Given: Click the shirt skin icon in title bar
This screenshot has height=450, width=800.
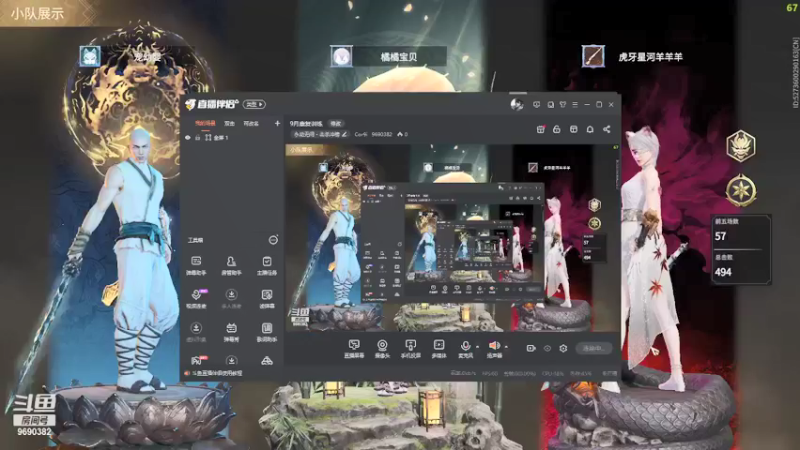Looking at the screenshot, I should click(x=563, y=105).
